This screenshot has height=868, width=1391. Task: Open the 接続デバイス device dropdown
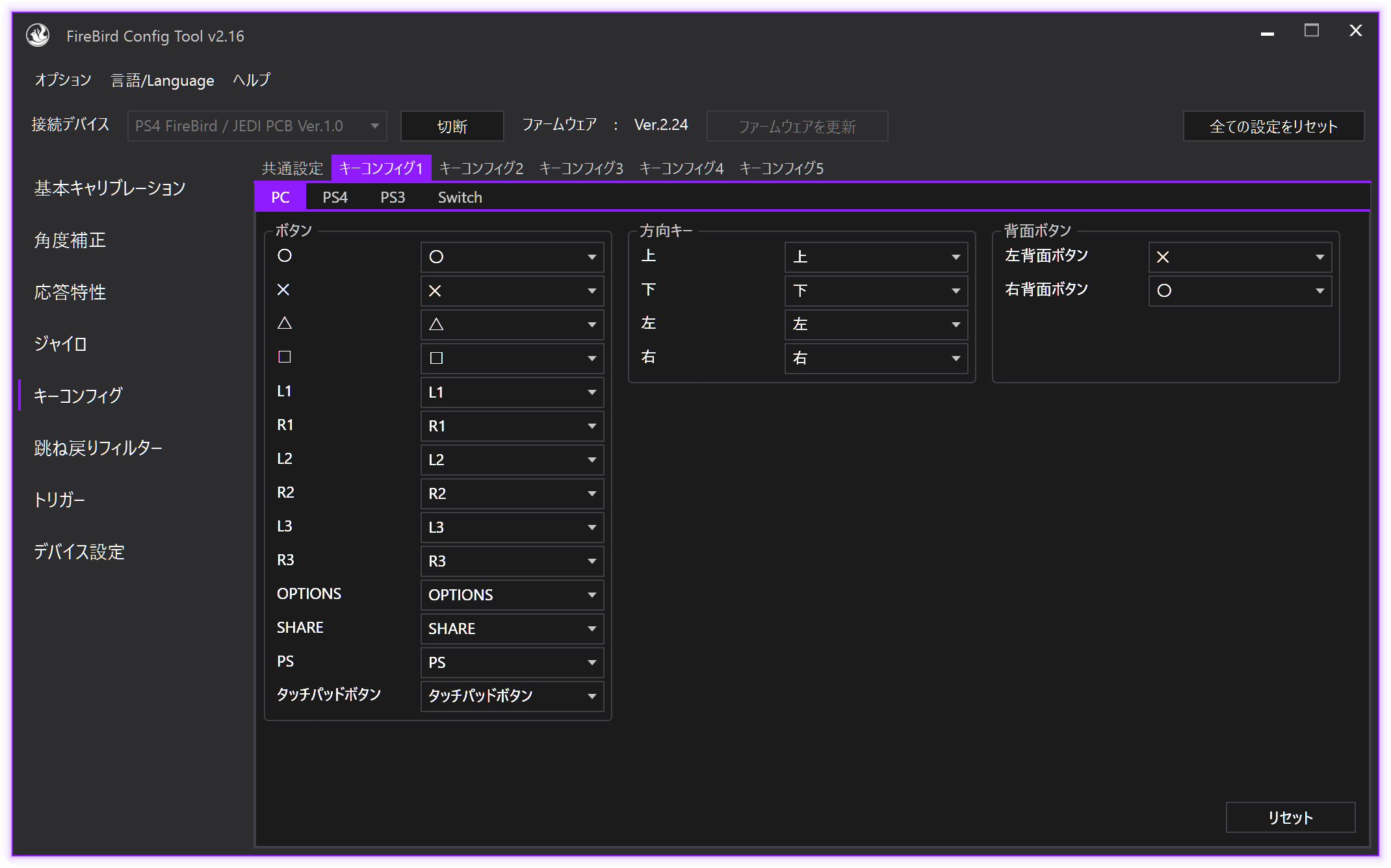[x=257, y=126]
